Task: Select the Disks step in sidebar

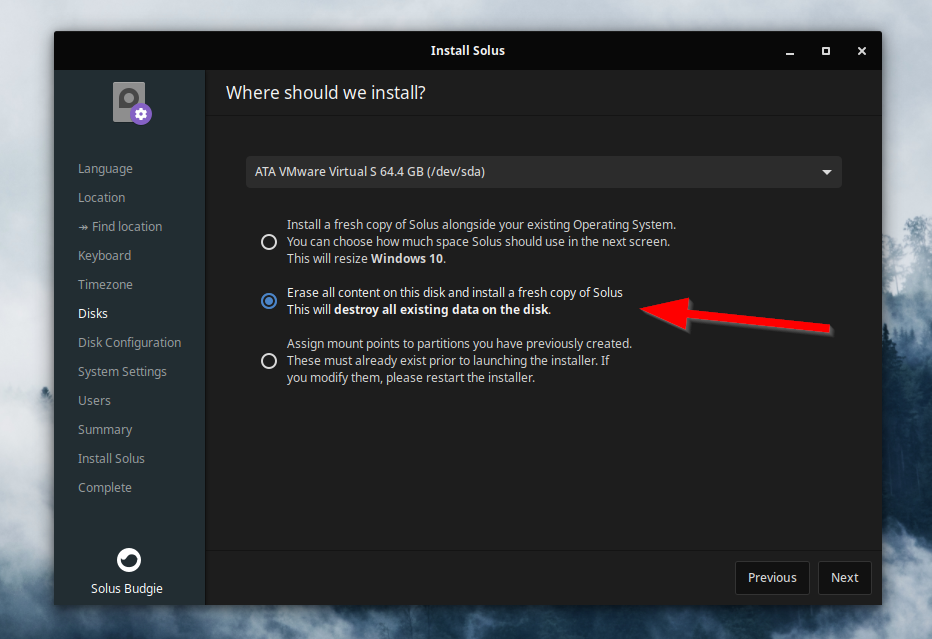Action: click(x=93, y=313)
